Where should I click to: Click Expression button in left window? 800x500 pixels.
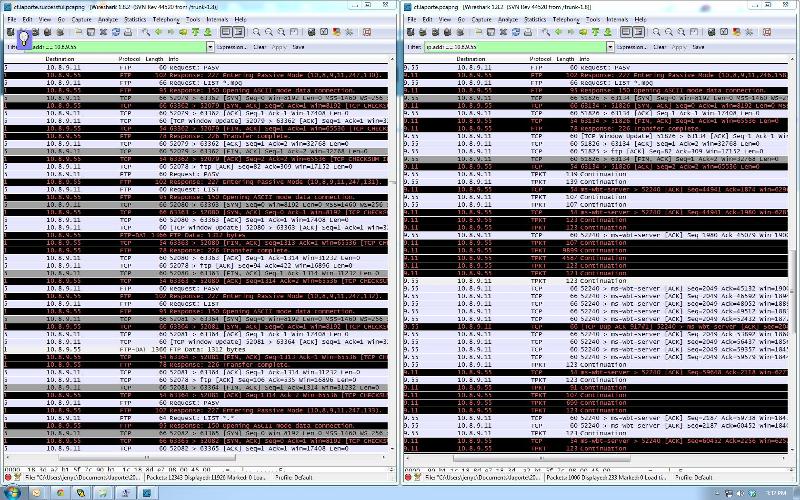(231, 47)
